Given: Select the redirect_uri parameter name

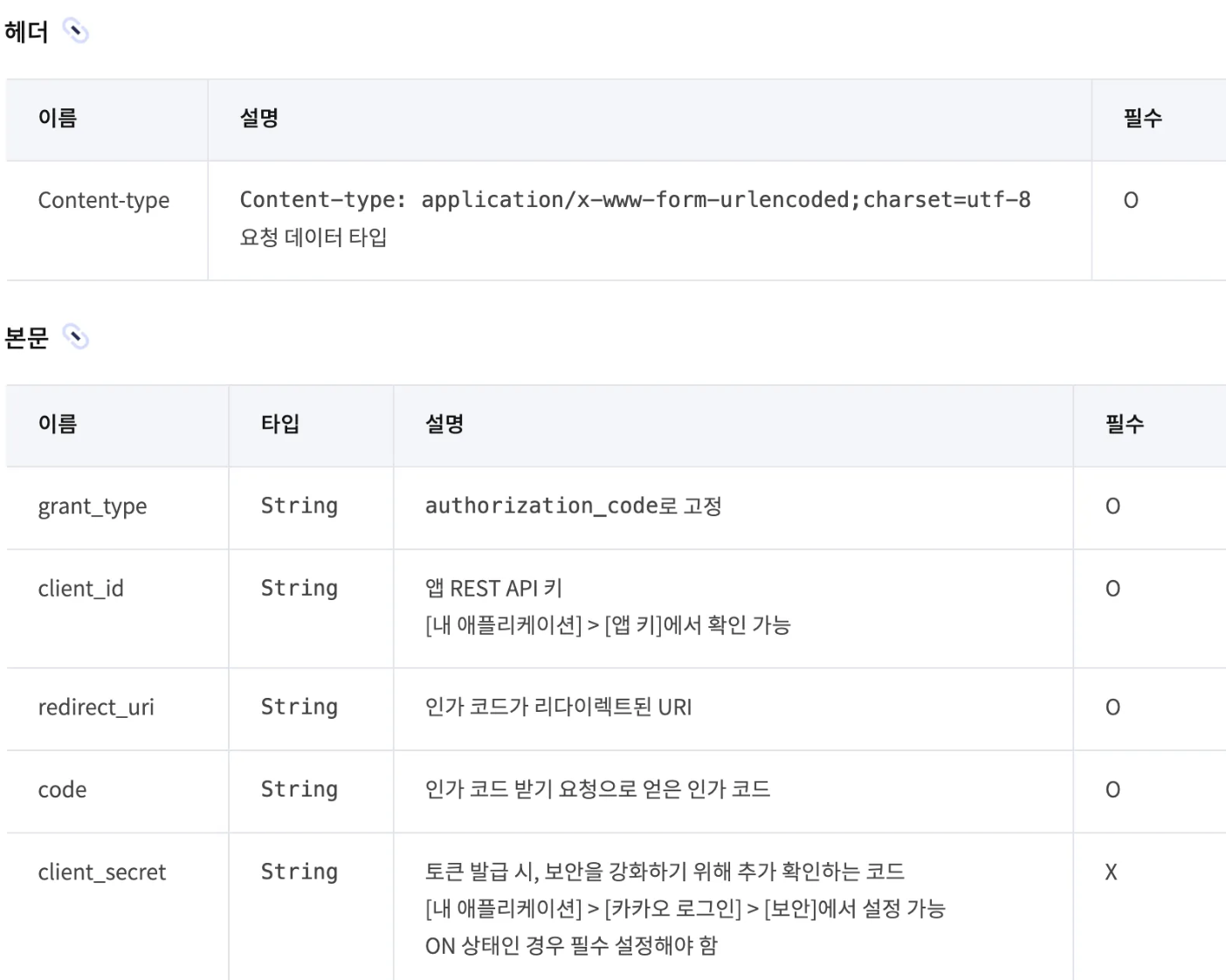Looking at the screenshot, I should tap(96, 707).
